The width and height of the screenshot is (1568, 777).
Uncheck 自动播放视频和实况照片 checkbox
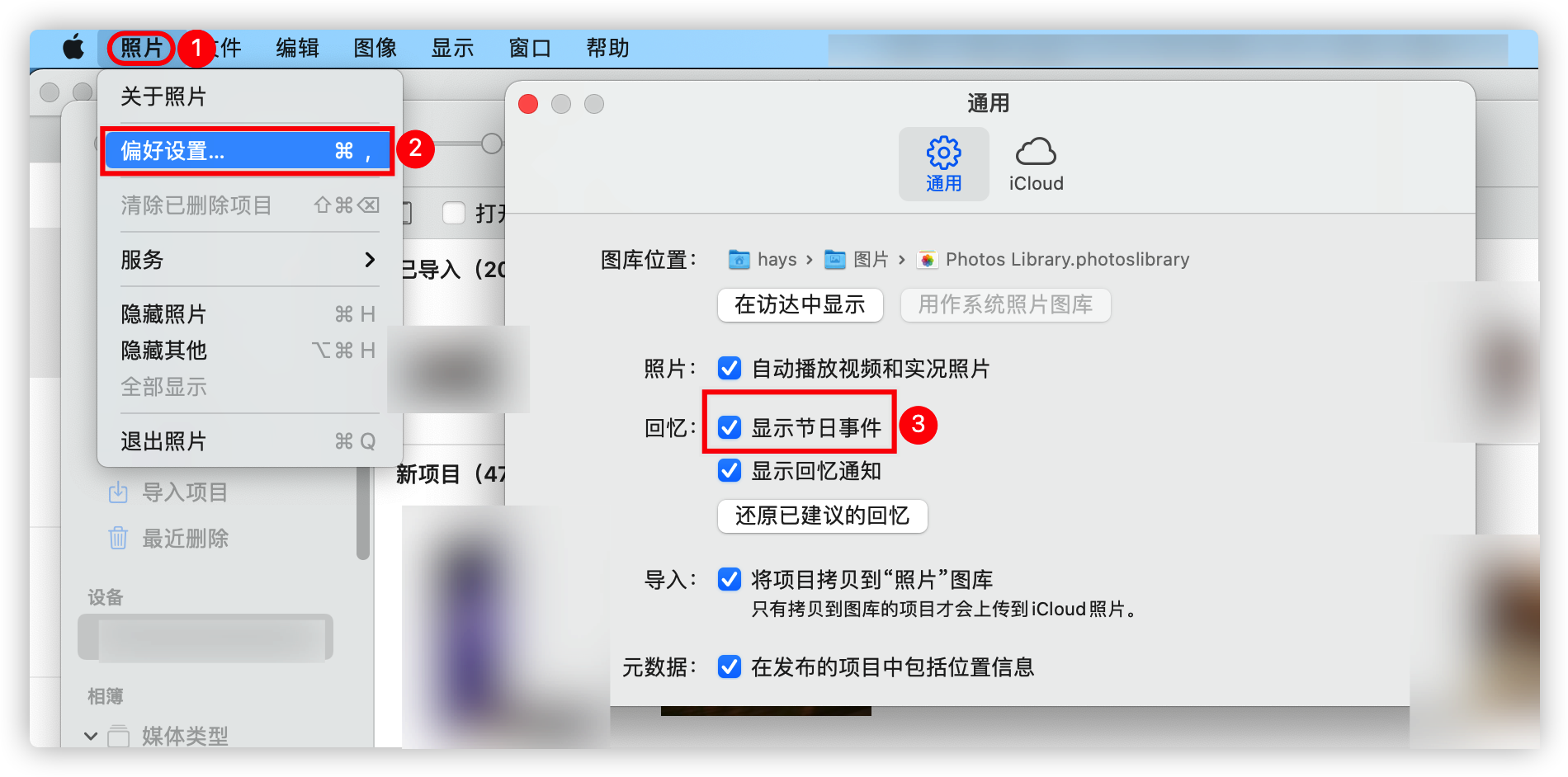[730, 368]
